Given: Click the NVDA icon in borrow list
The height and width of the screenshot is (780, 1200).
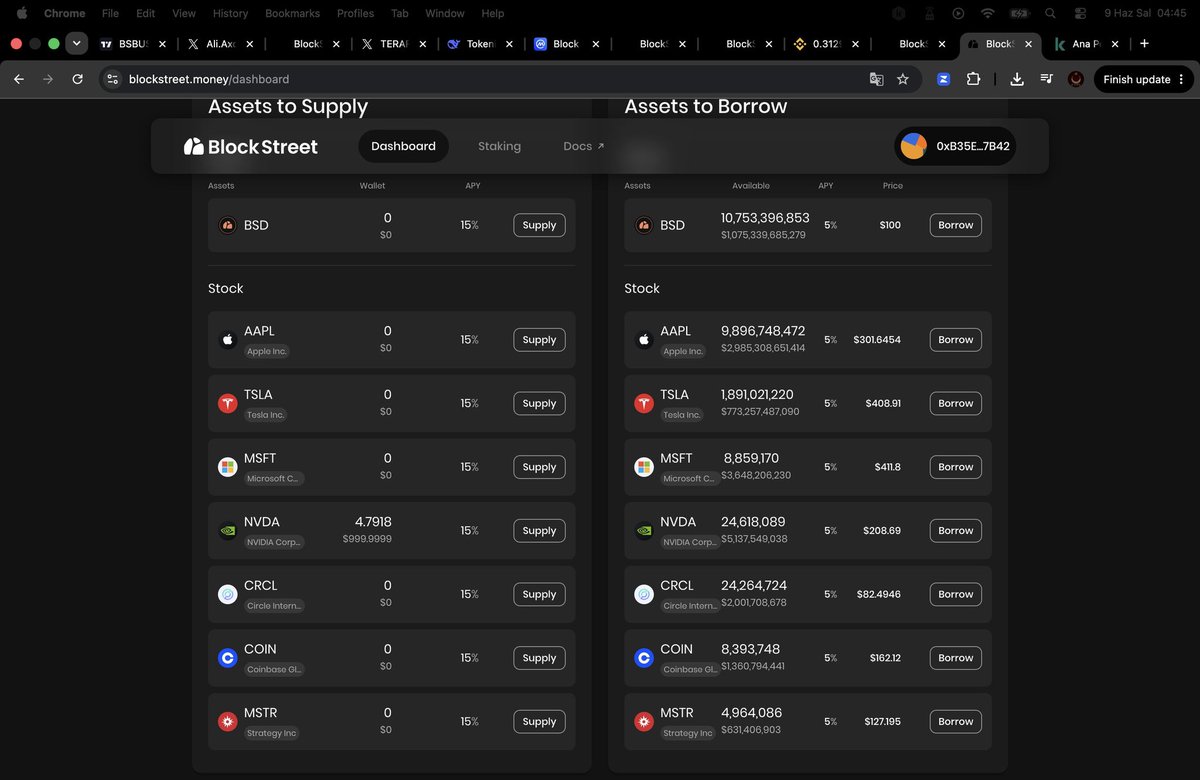Looking at the screenshot, I should point(644,531).
